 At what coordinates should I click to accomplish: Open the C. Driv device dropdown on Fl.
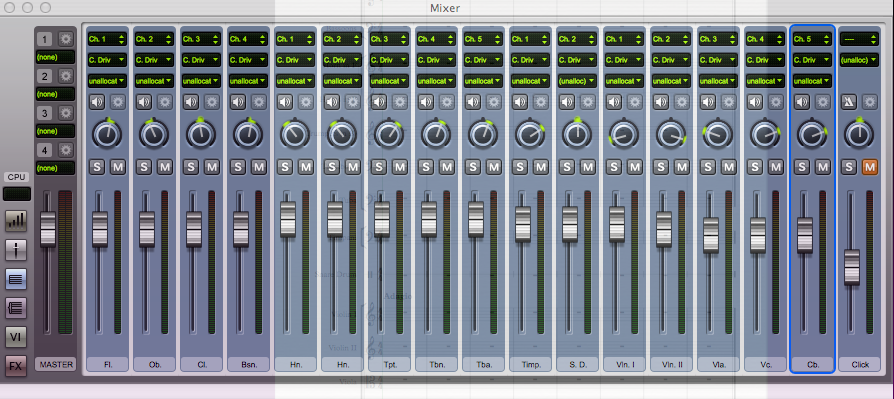[x=107, y=60]
